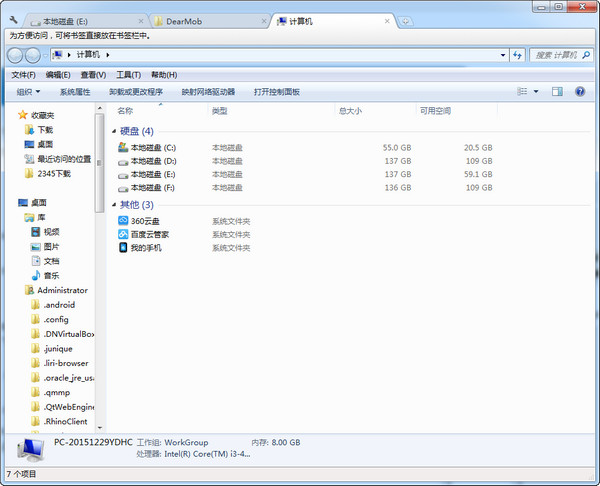Collapse the 其他 (3) group
600x486 pixels.
pos(113,205)
